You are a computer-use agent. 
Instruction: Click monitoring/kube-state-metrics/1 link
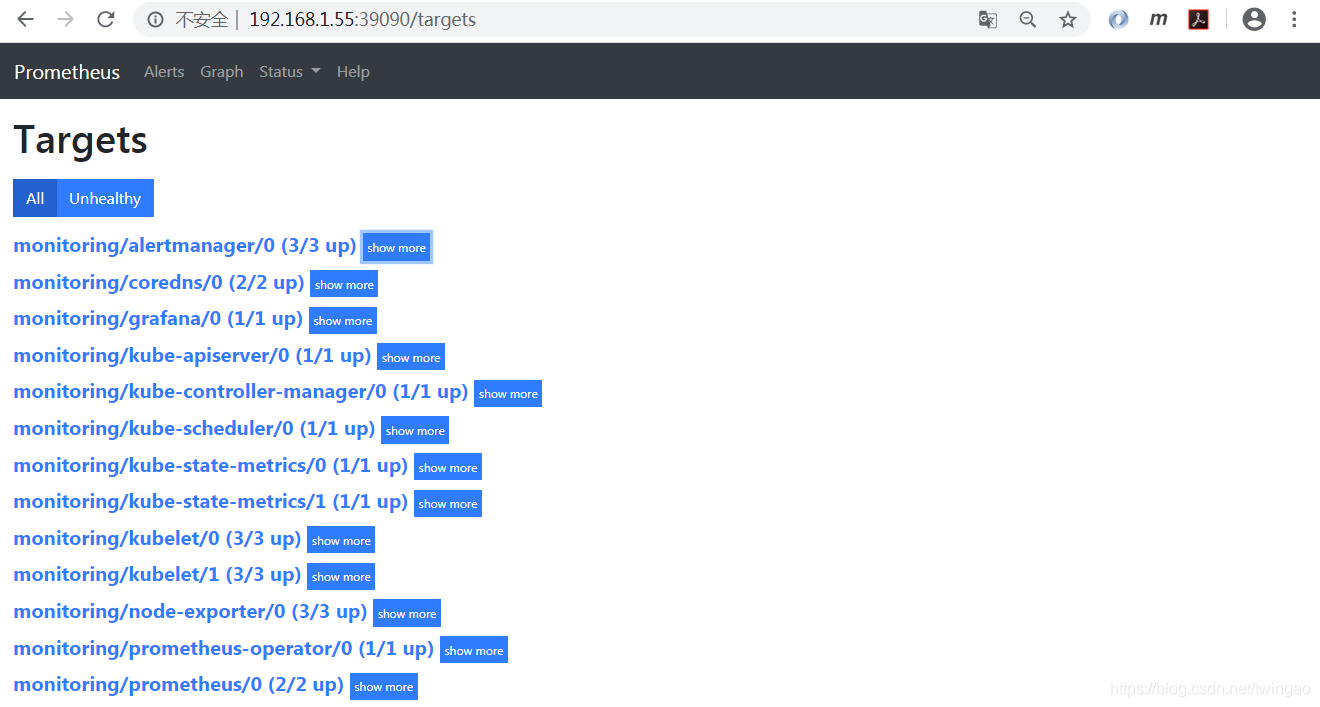pyautogui.click(x=211, y=501)
